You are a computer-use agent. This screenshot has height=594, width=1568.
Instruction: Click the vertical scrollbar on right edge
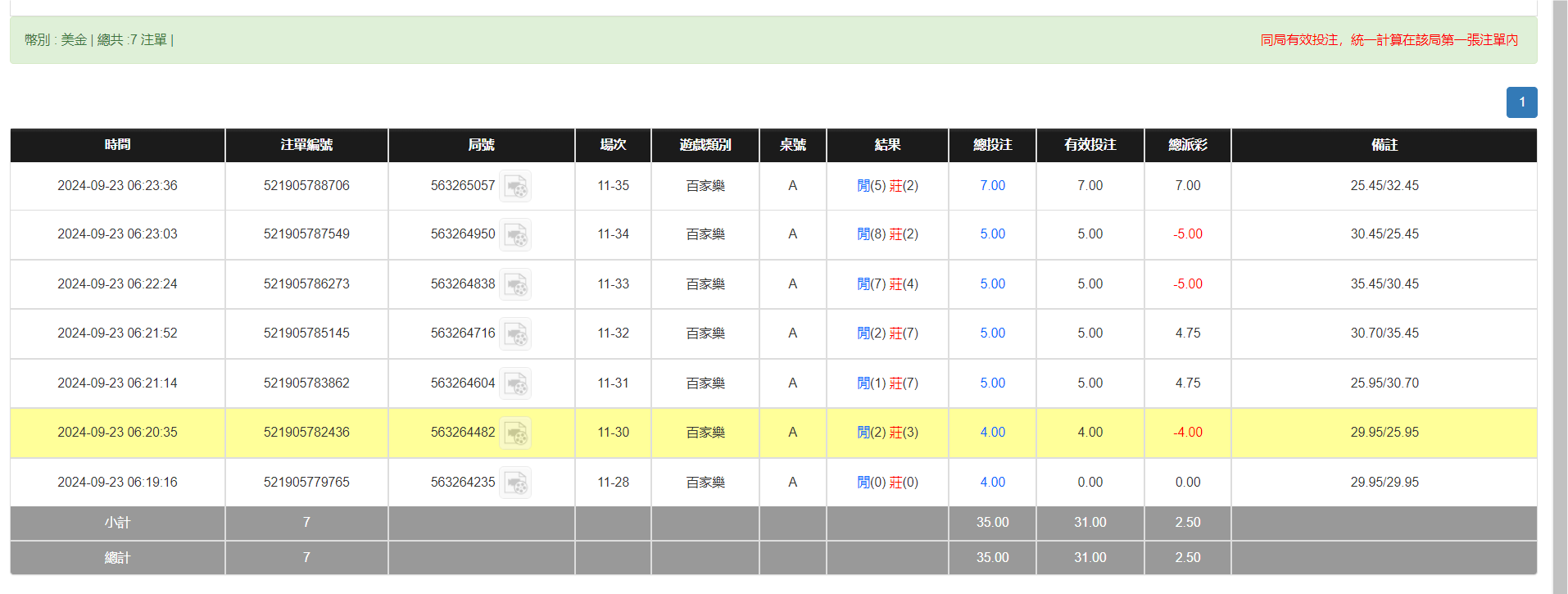click(1560, 297)
